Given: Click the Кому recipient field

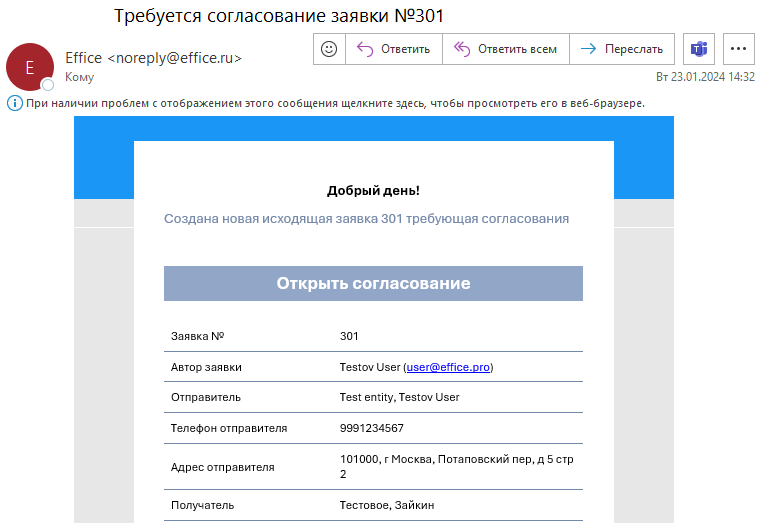Looking at the screenshot, I should pyautogui.click(x=80, y=76).
